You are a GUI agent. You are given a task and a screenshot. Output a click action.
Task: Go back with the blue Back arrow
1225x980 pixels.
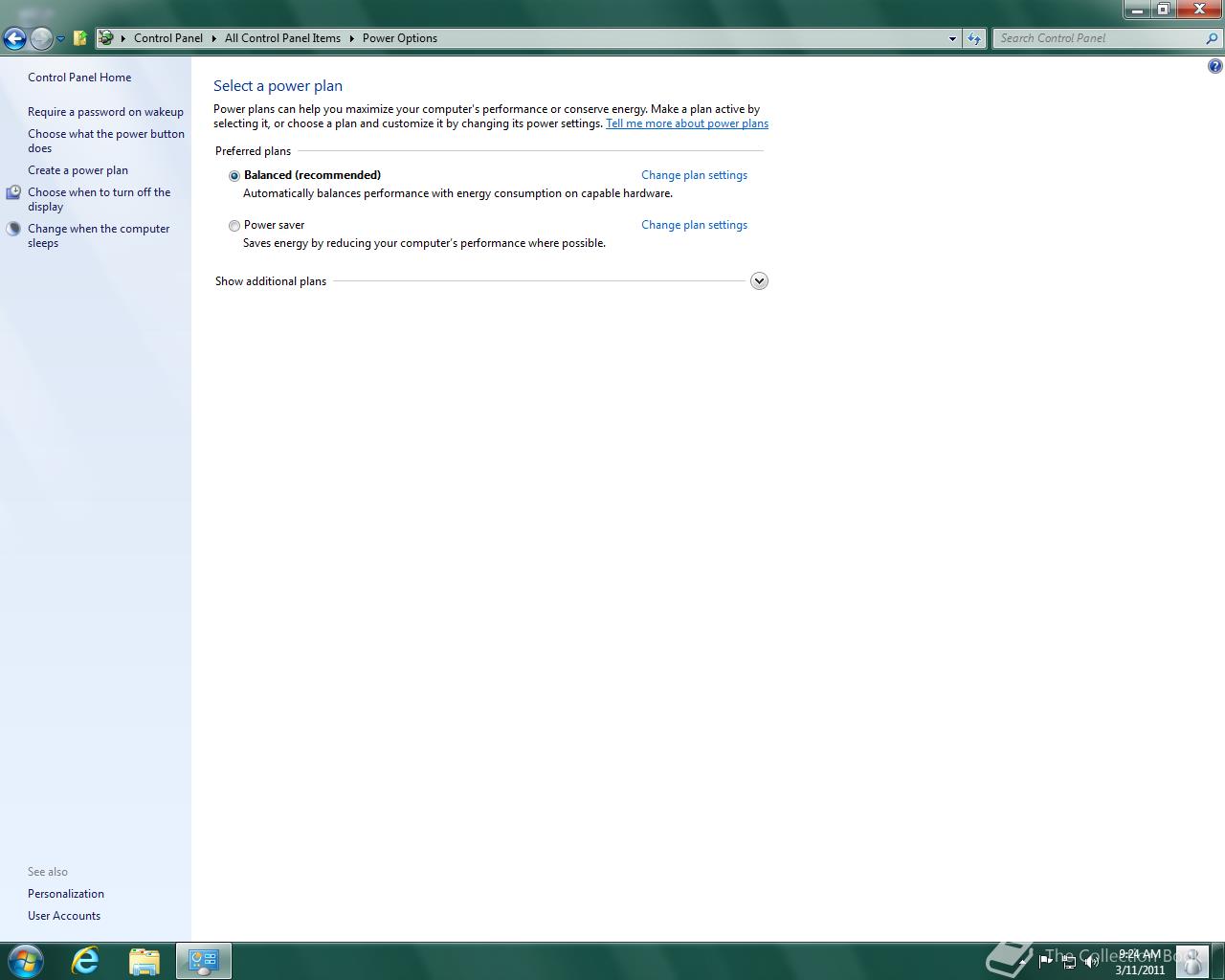coord(14,38)
